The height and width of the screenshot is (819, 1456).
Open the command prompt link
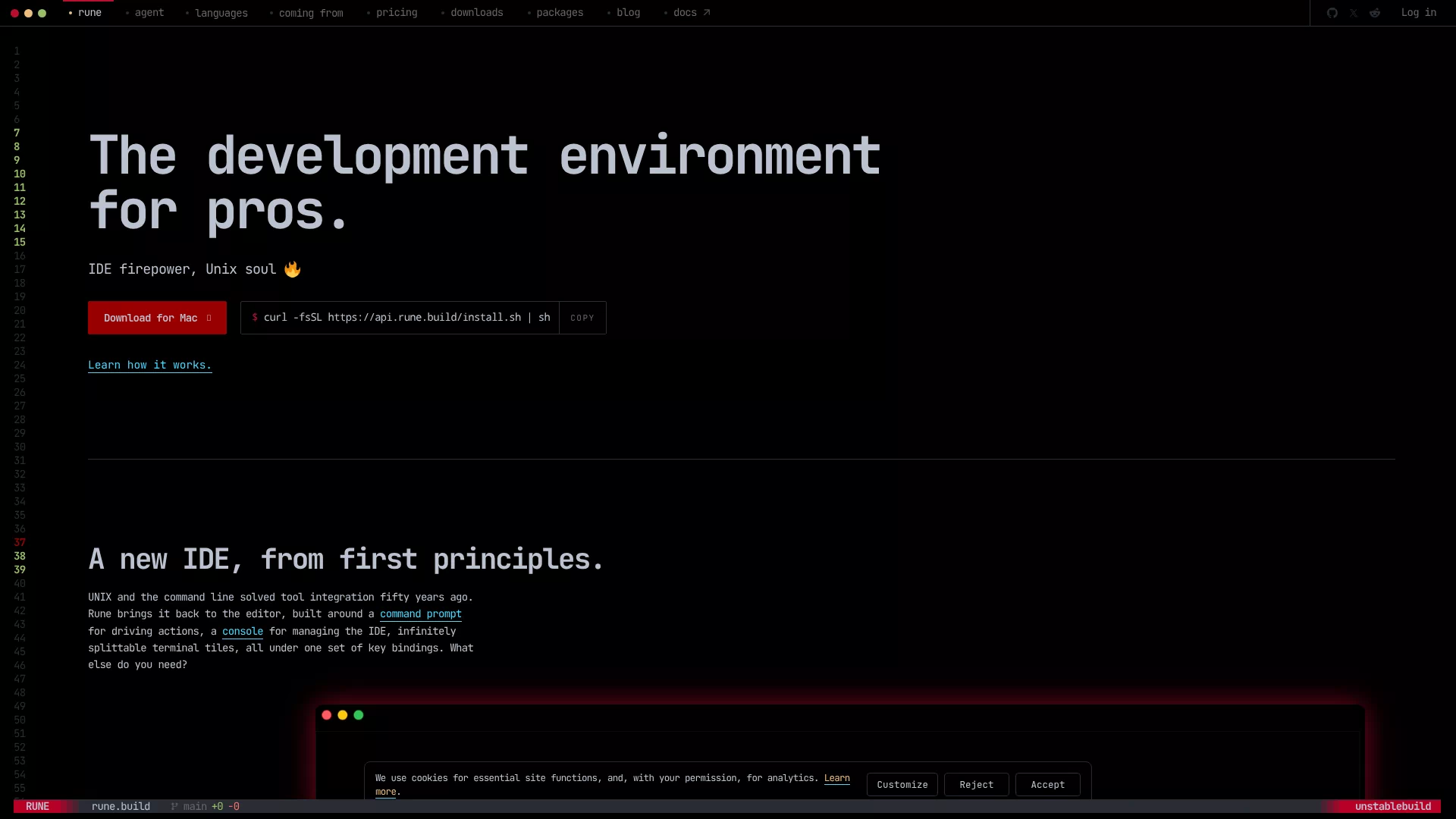click(421, 614)
